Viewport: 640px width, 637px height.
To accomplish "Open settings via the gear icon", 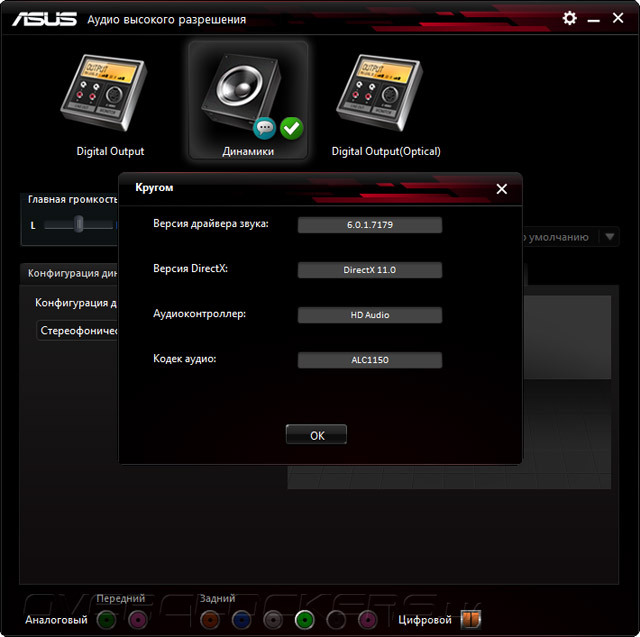I will [x=569, y=18].
